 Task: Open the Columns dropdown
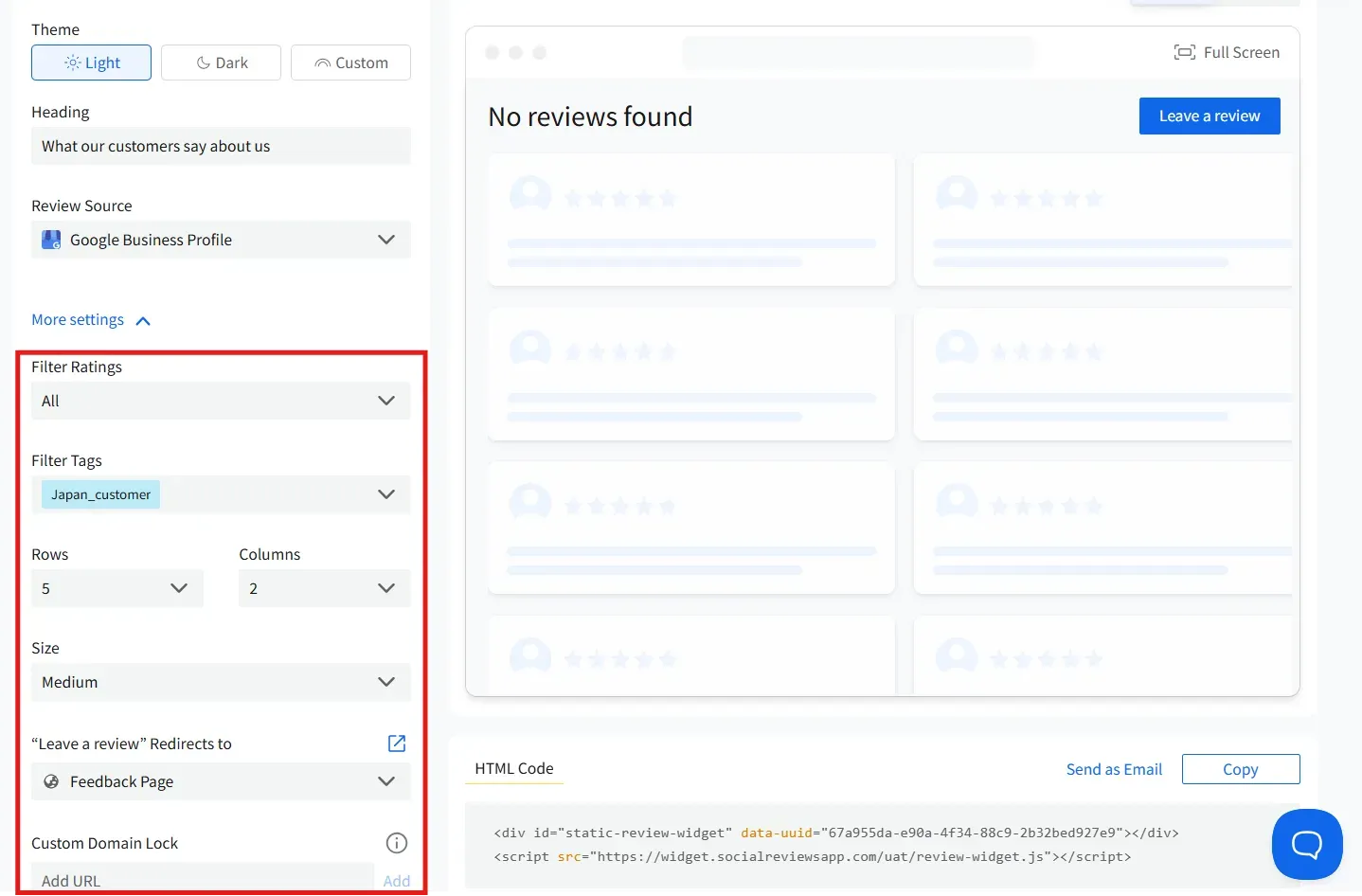pyautogui.click(x=324, y=588)
